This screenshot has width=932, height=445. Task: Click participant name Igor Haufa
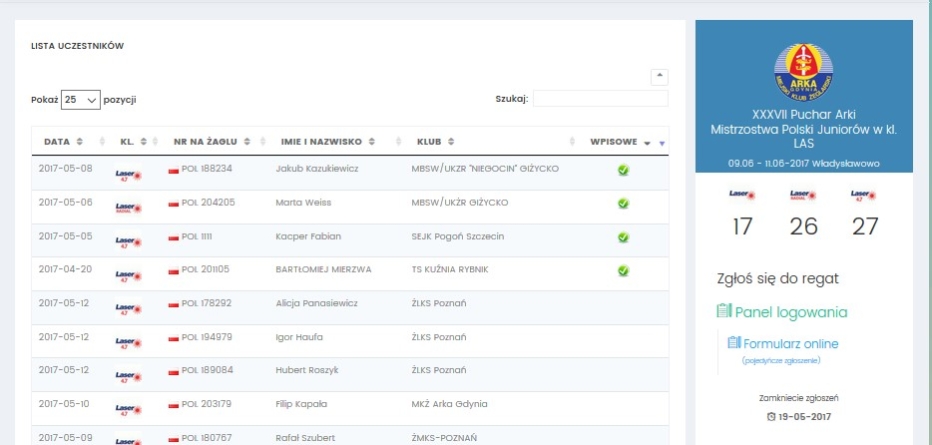pos(299,337)
